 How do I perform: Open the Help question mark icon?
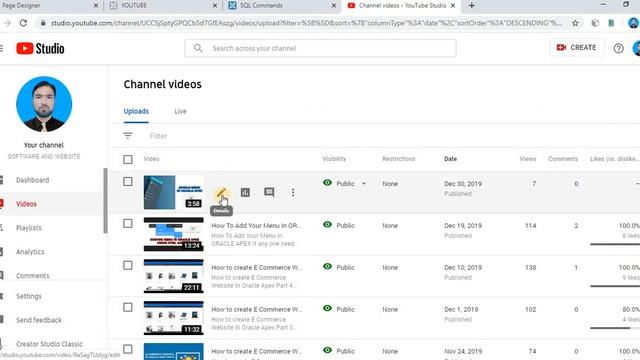(618, 48)
